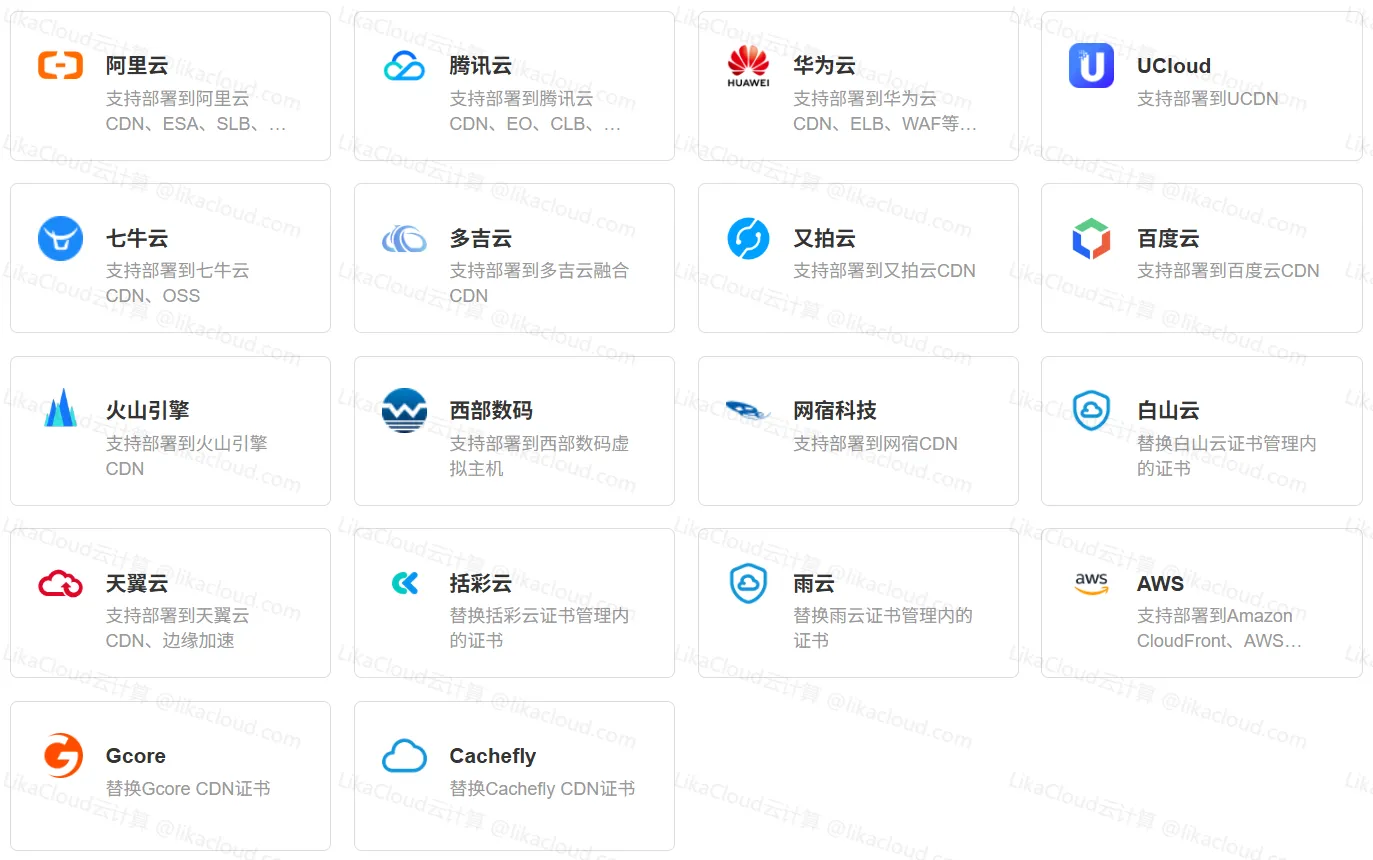The width and height of the screenshot is (1373, 860).
Task: Click the AWS description mentioning Amazon CloudFront
Action: point(1218,628)
